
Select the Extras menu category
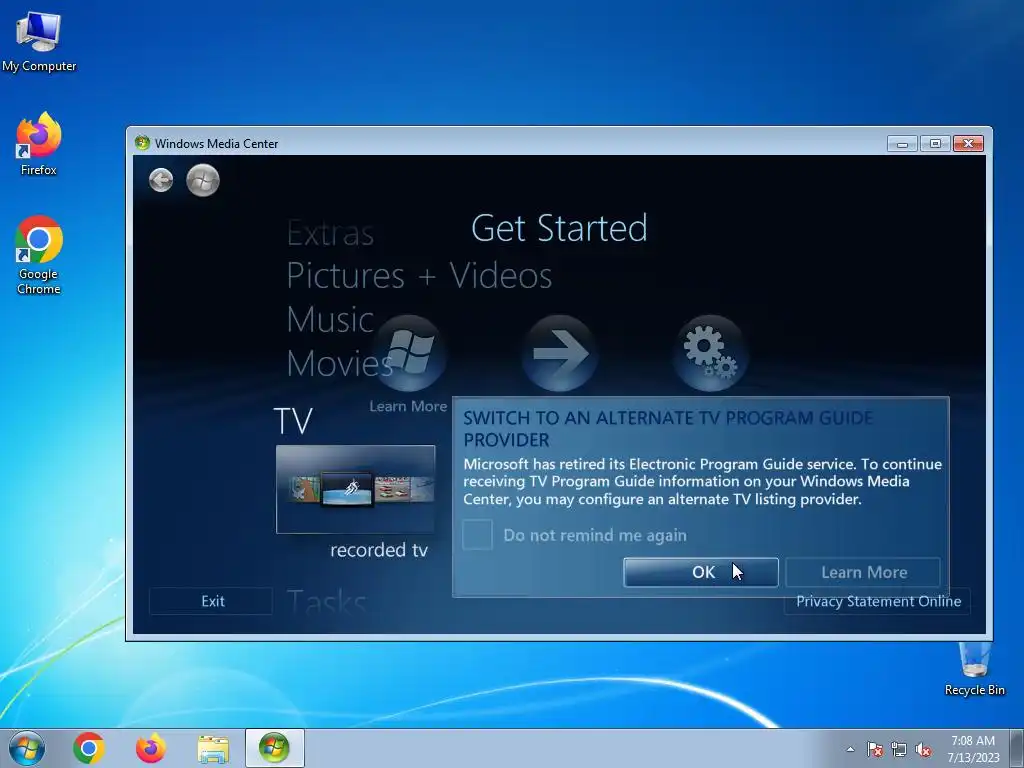330,233
